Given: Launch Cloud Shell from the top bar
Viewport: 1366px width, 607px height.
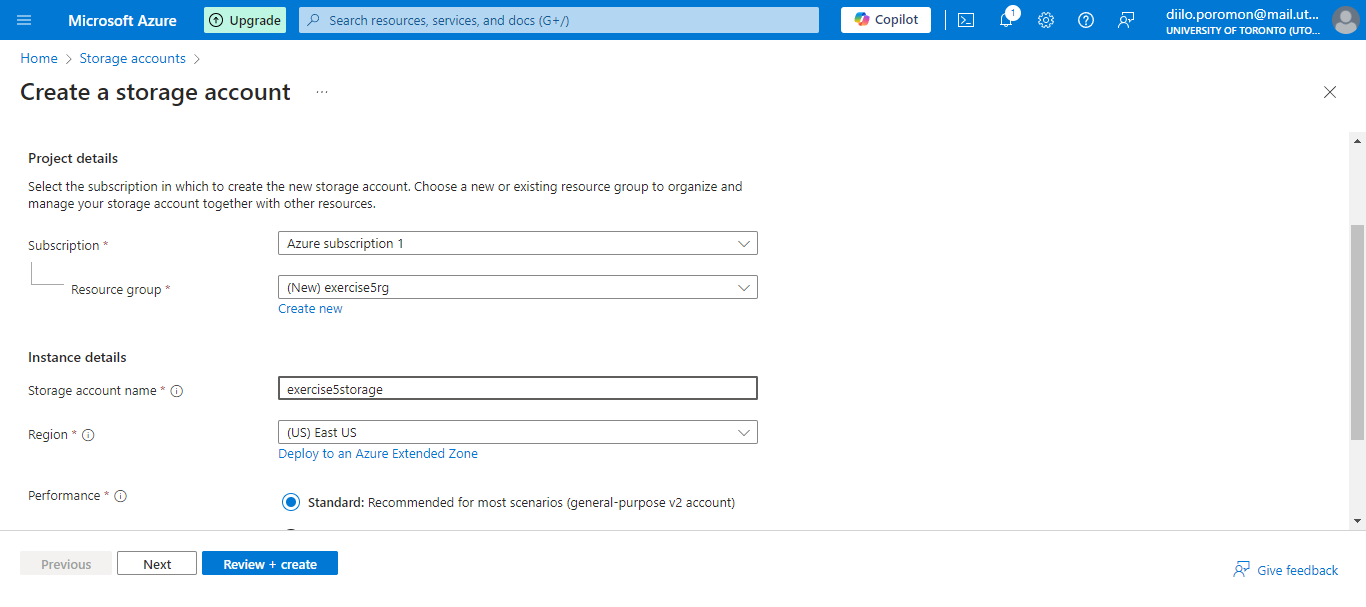Looking at the screenshot, I should coord(966,20).
